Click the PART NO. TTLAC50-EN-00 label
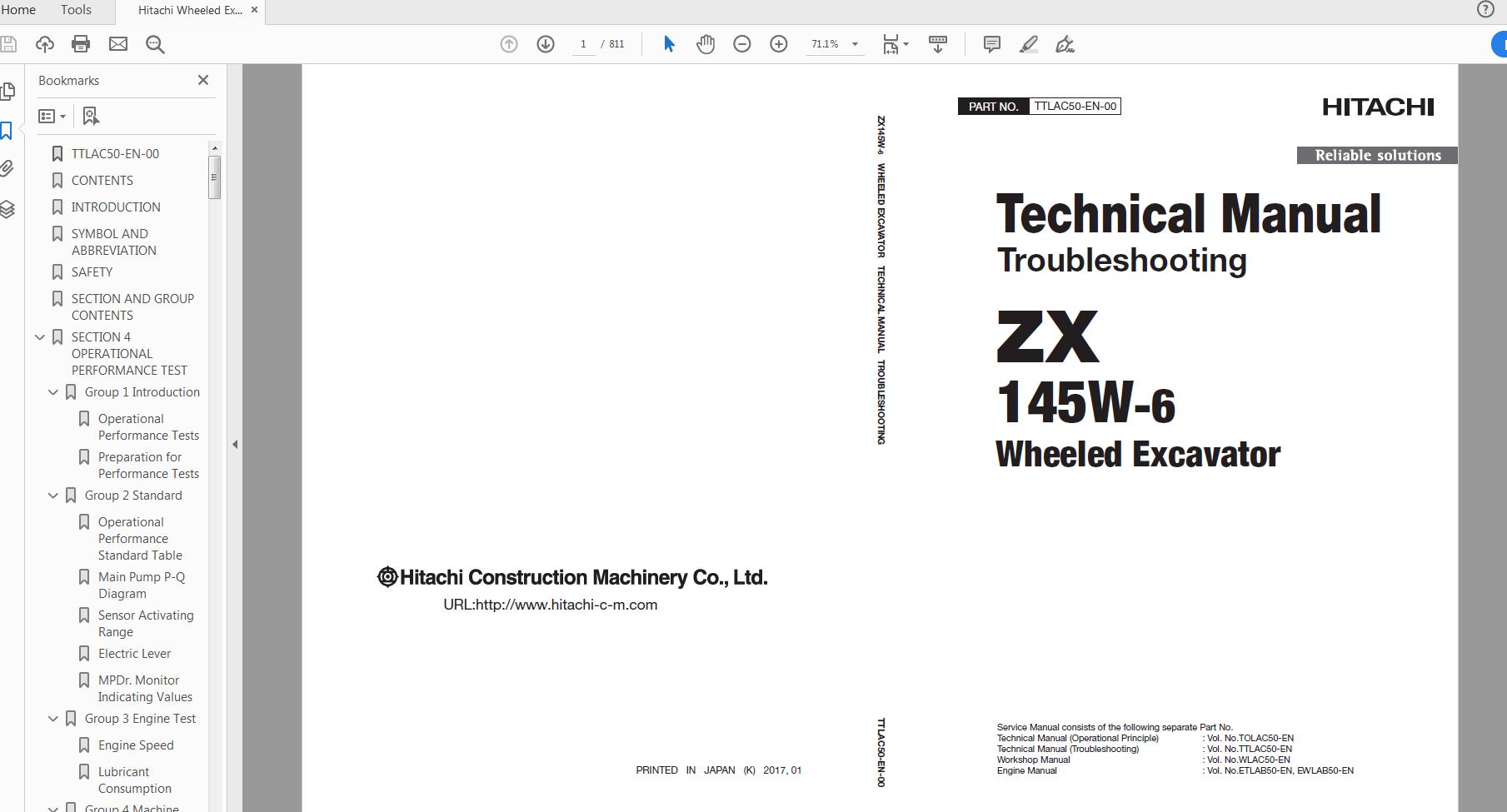Screen dimensions: 1507x812 [x=1040, y=107]
